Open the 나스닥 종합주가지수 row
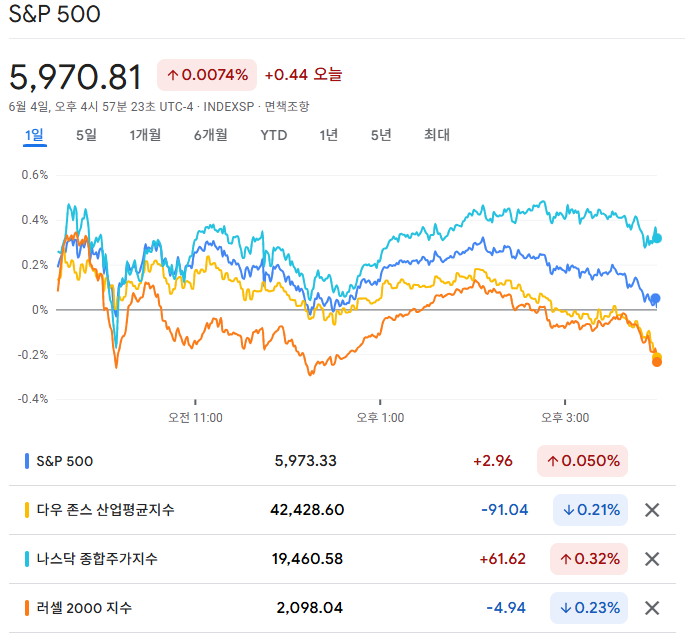Screen dimensions: 685x635 tap(97, 559)
